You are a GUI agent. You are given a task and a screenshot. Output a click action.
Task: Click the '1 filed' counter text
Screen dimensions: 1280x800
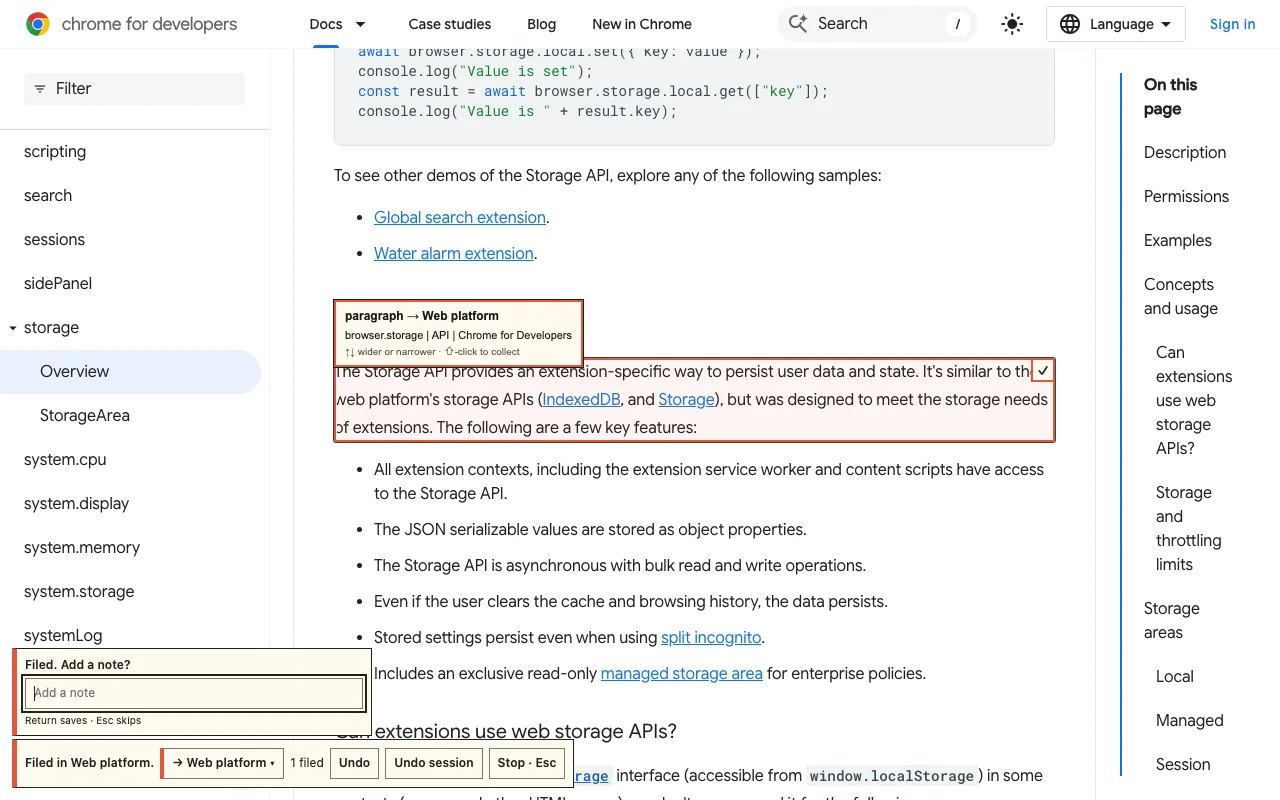pyautogui.click(x=307, y=763)
